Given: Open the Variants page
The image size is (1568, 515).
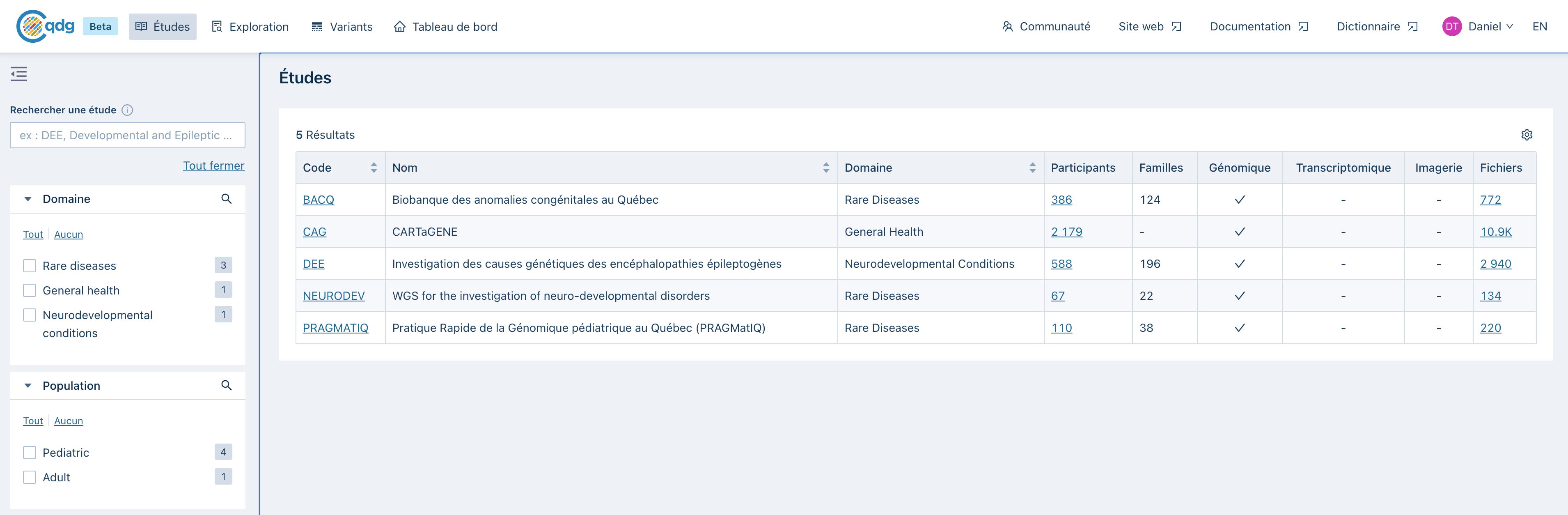Looking at the screenshot, I should tap(342, 27).
